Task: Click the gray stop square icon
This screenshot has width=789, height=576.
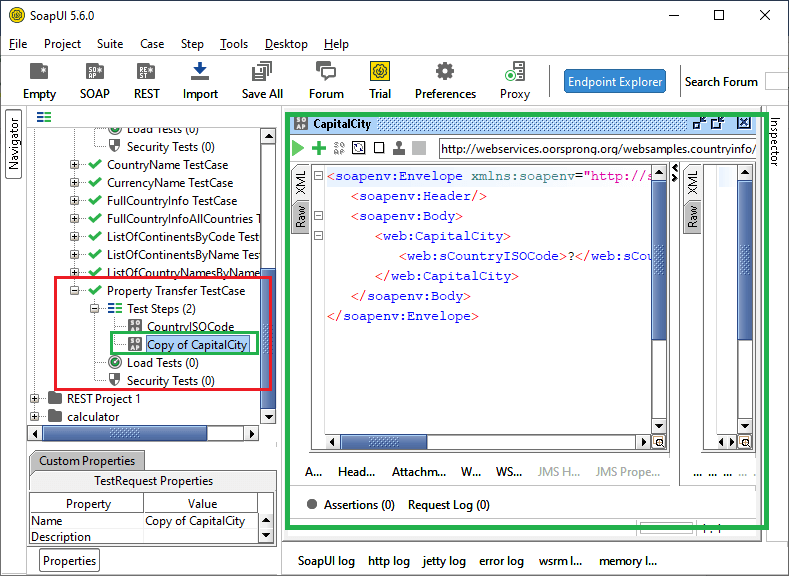Action: click(x=419, y=148)
